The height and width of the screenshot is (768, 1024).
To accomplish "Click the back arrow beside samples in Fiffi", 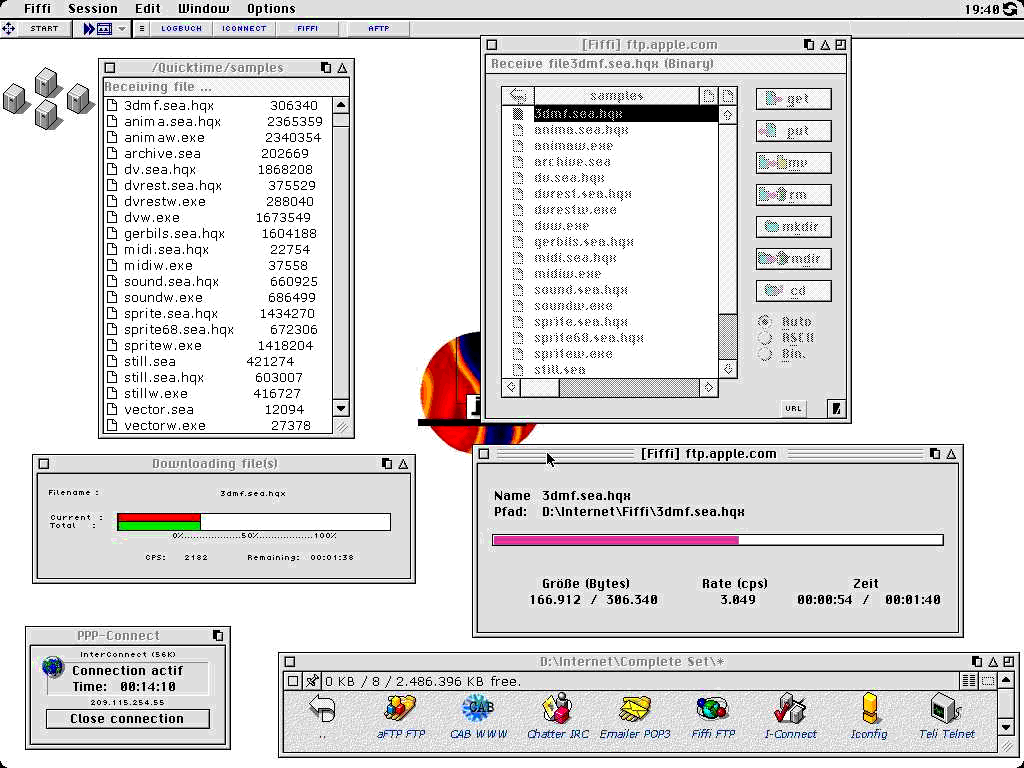I will [x=518, y=96].
